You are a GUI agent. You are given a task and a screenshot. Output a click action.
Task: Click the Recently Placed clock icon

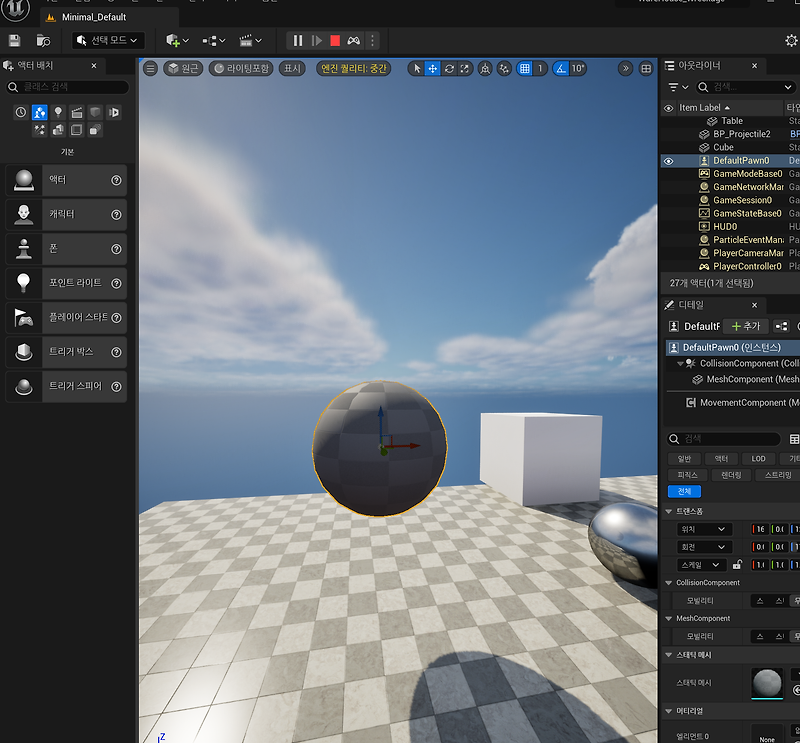[21, 112]
